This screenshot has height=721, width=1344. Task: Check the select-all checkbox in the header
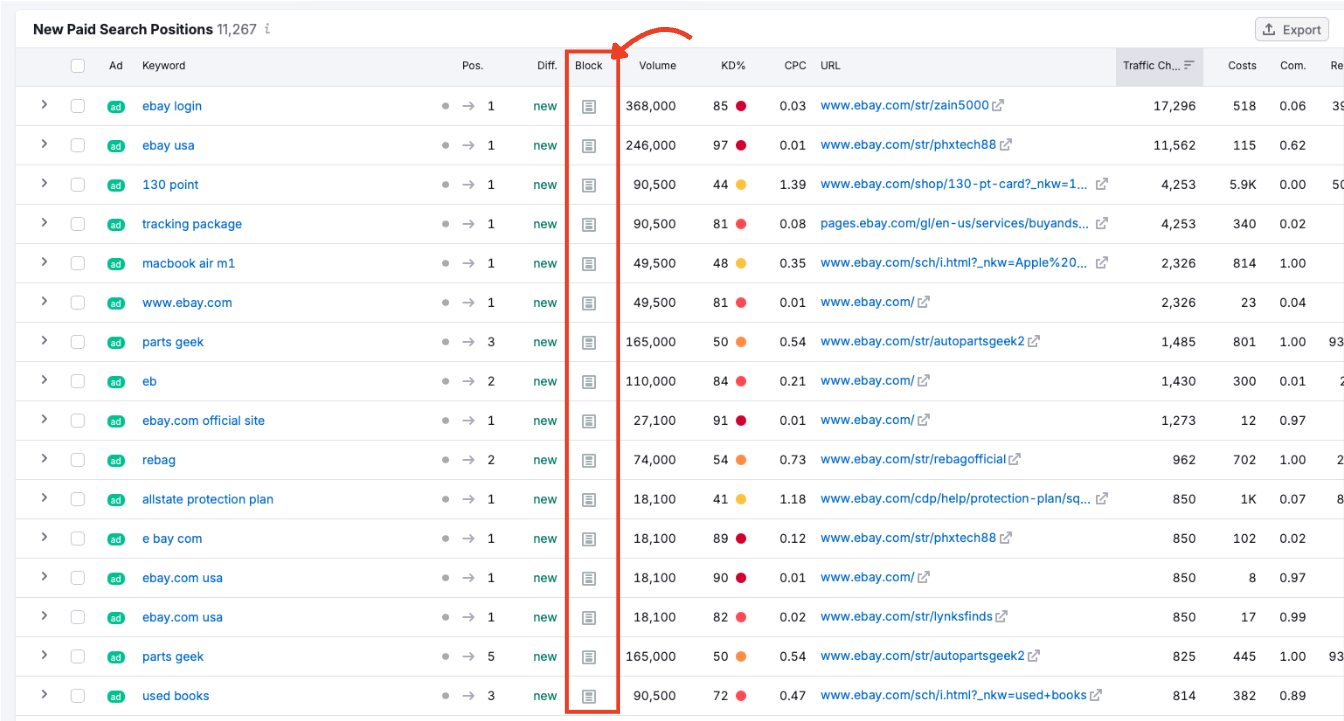coord(77,65)
